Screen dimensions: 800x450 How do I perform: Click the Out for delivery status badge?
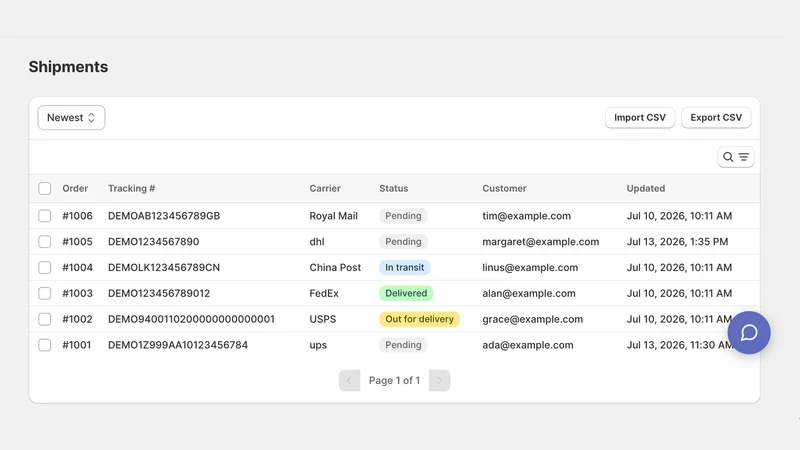tap(419, 319)
